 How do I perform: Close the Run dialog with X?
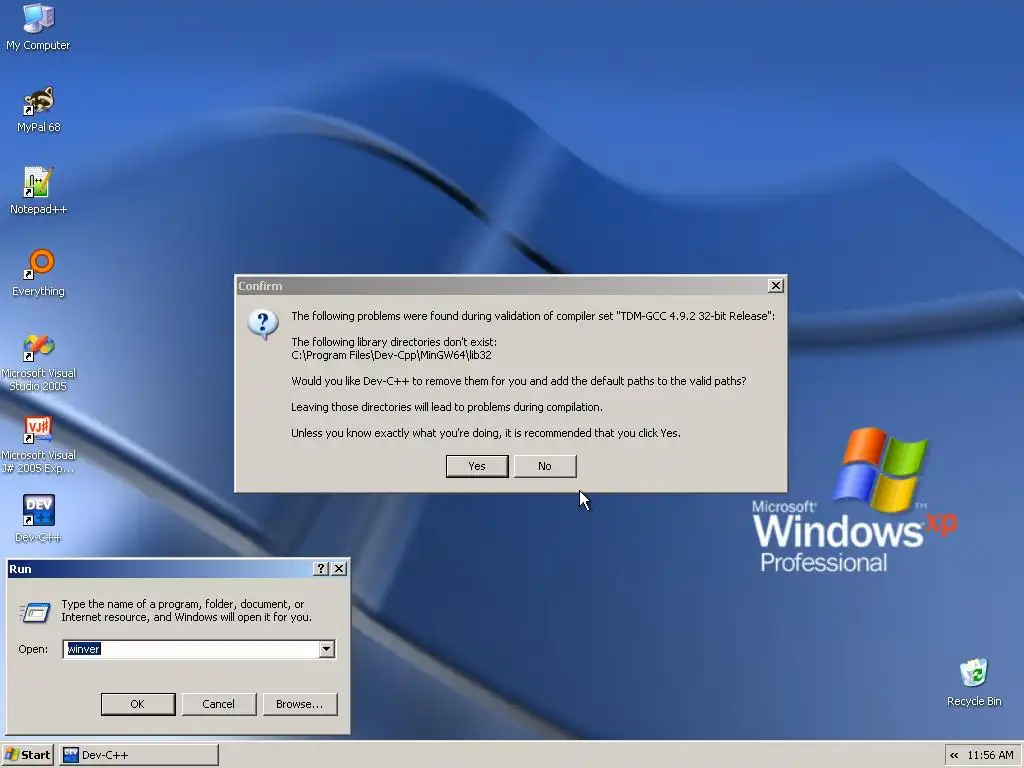339,569
